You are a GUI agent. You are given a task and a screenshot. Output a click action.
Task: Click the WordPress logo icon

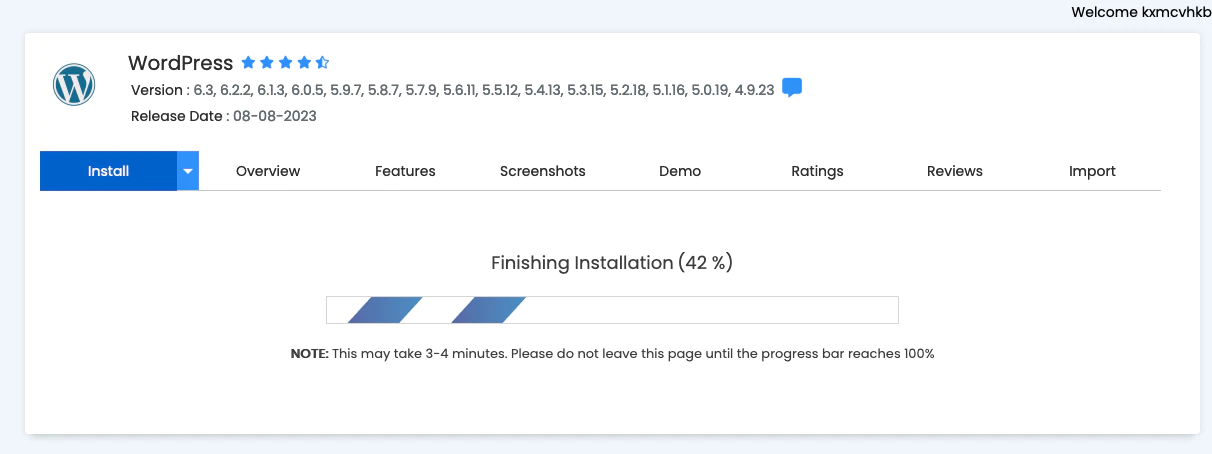tap(74, 85)
